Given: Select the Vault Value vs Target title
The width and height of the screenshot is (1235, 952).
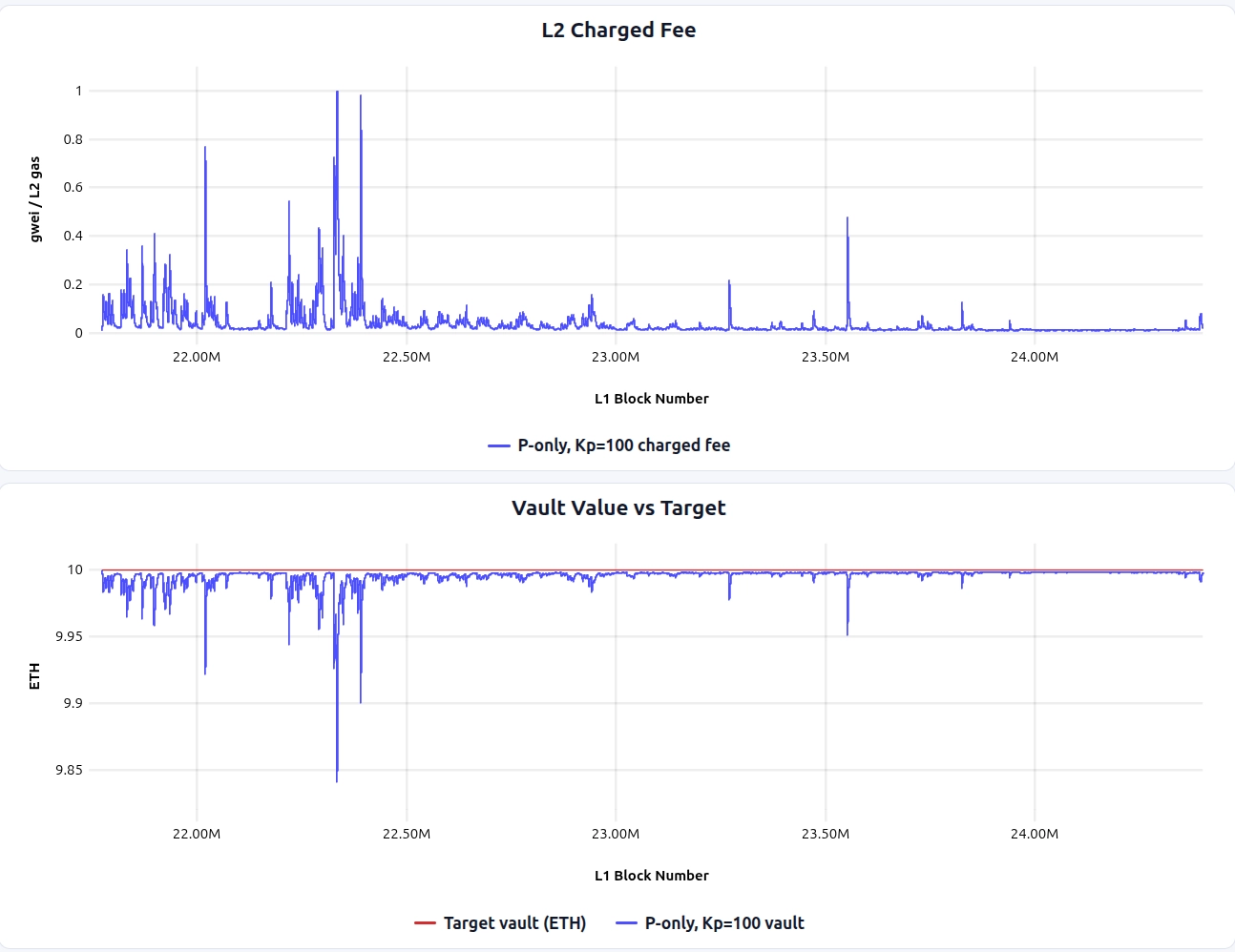Looking at the screenshot, I should (x=618, y=508).
